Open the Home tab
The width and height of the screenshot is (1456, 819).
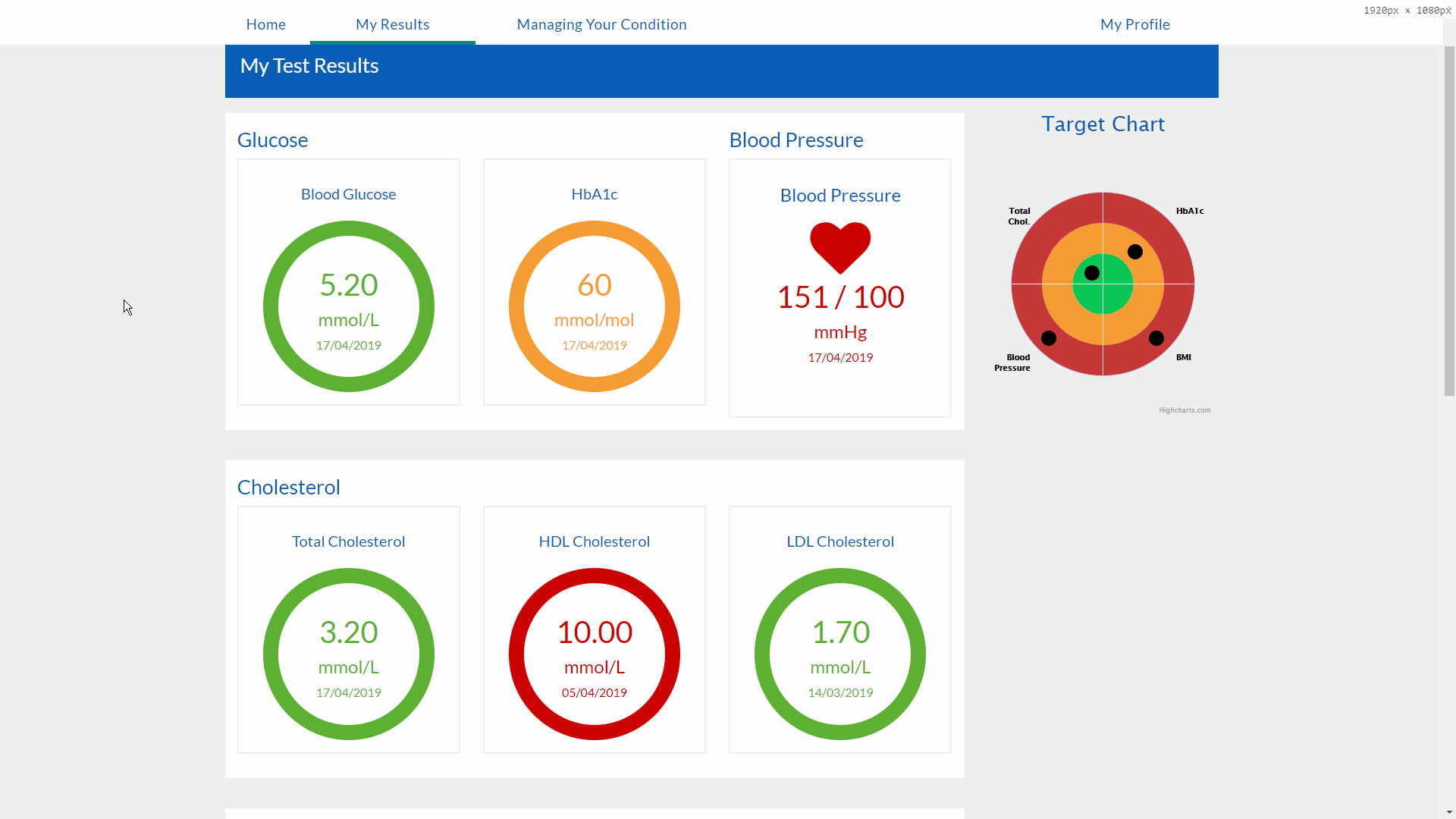(x=265, y=24)
